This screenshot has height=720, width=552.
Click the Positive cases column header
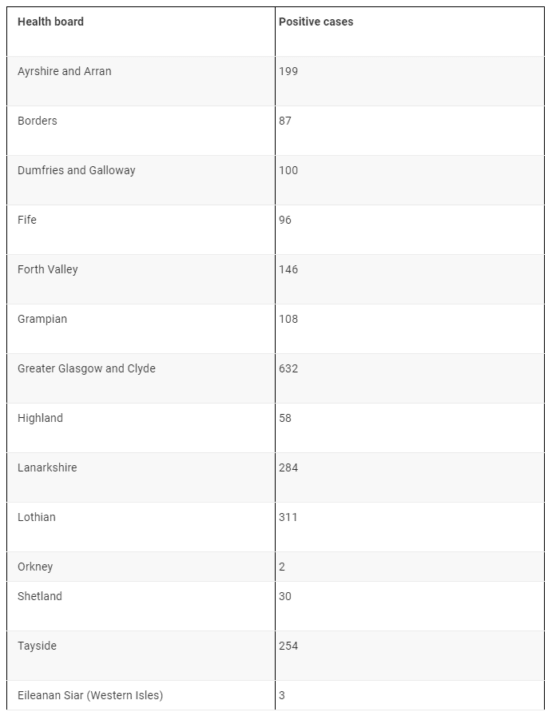click(316, 22)
